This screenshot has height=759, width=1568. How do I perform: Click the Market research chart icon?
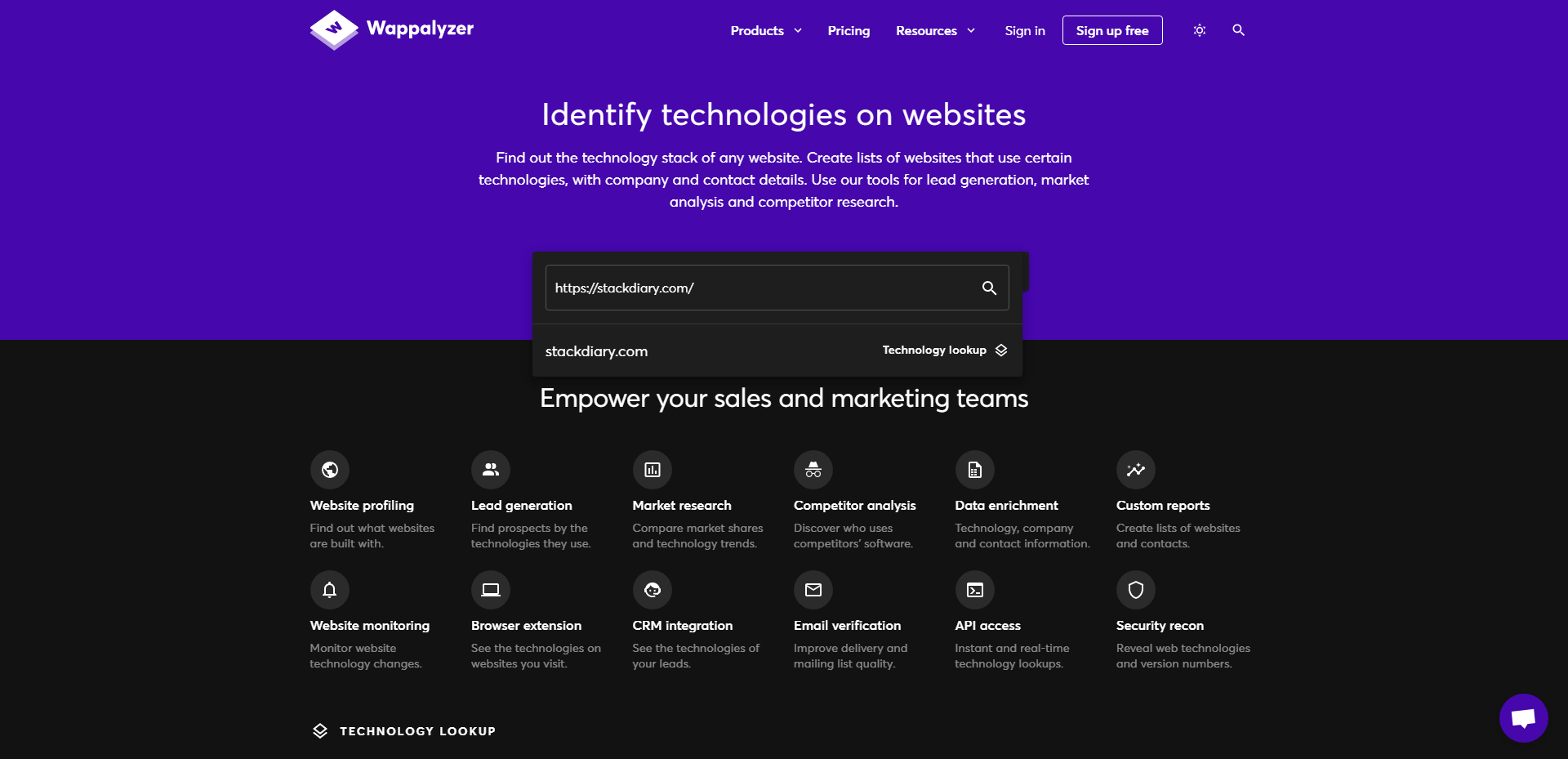pos(653,470)
